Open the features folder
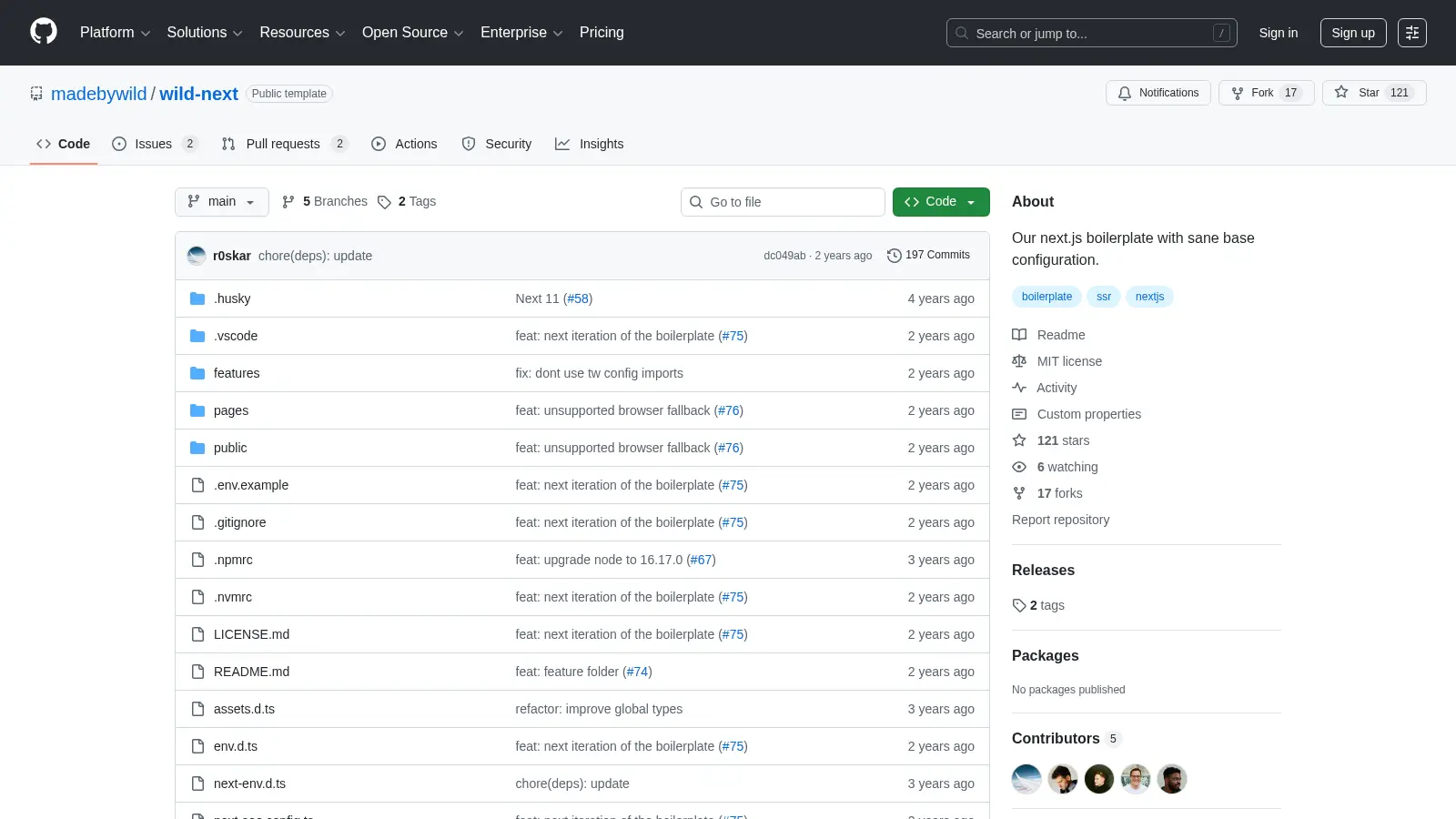Viewport: 1456px width, 819px height. point(237,373)
